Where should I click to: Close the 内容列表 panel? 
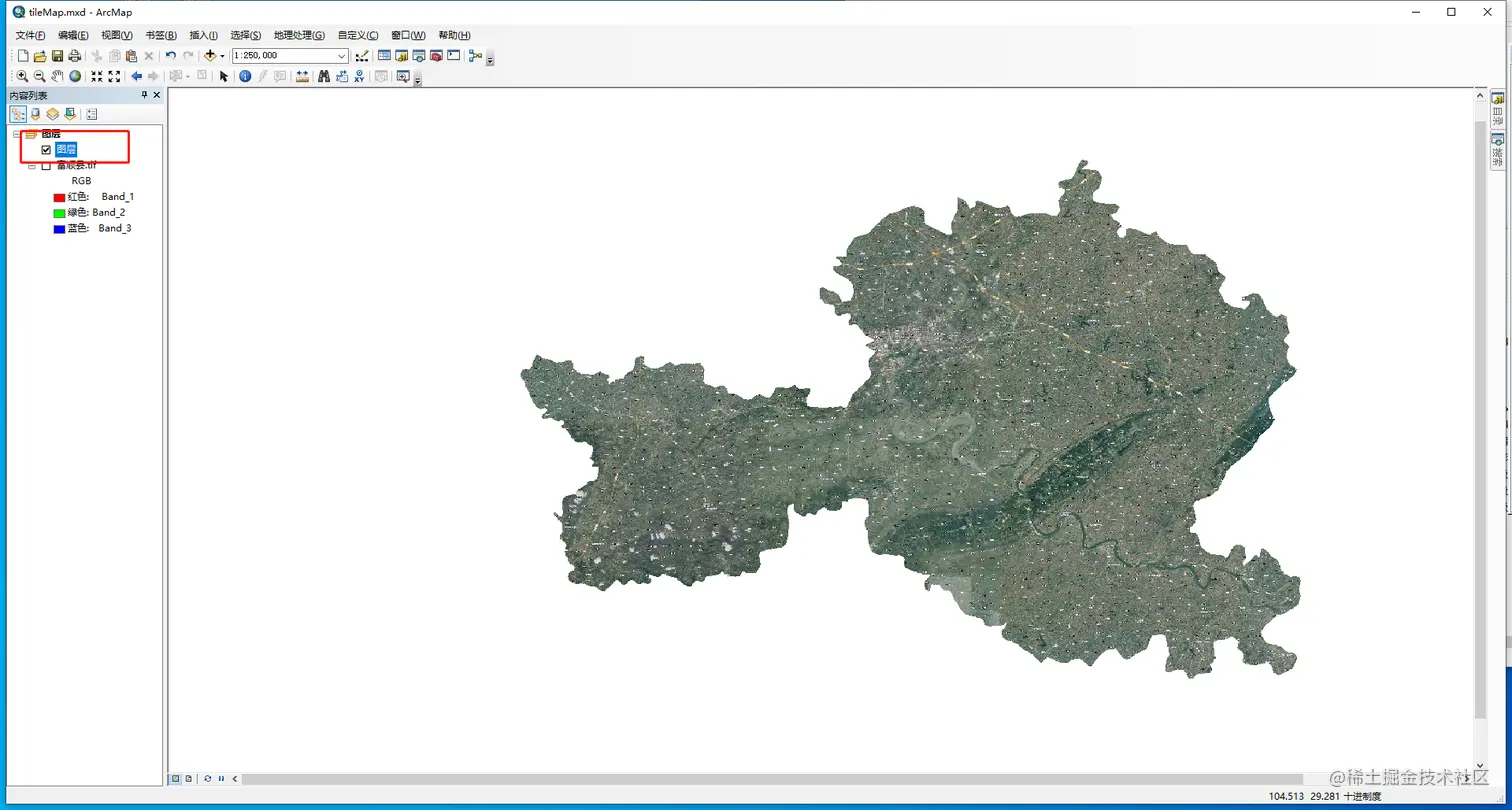(x=157, y=95)
